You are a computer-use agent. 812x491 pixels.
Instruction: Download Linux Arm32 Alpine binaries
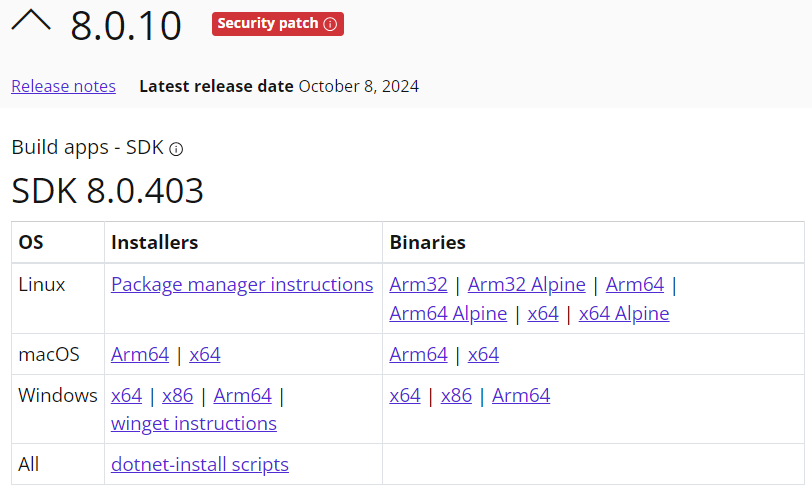[526, 285]
